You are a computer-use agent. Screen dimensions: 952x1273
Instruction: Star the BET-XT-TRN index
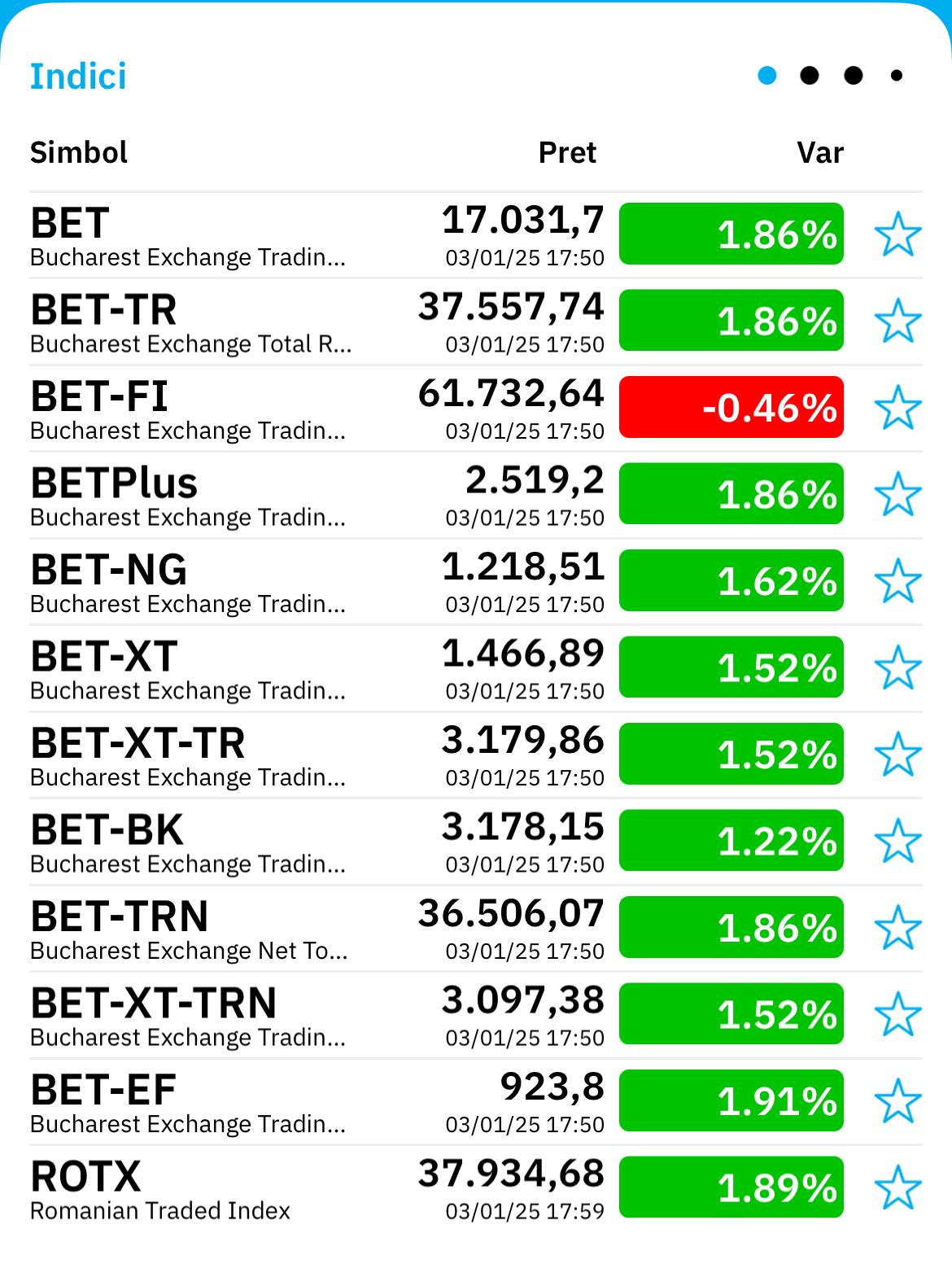click(x=897, y=1014)
